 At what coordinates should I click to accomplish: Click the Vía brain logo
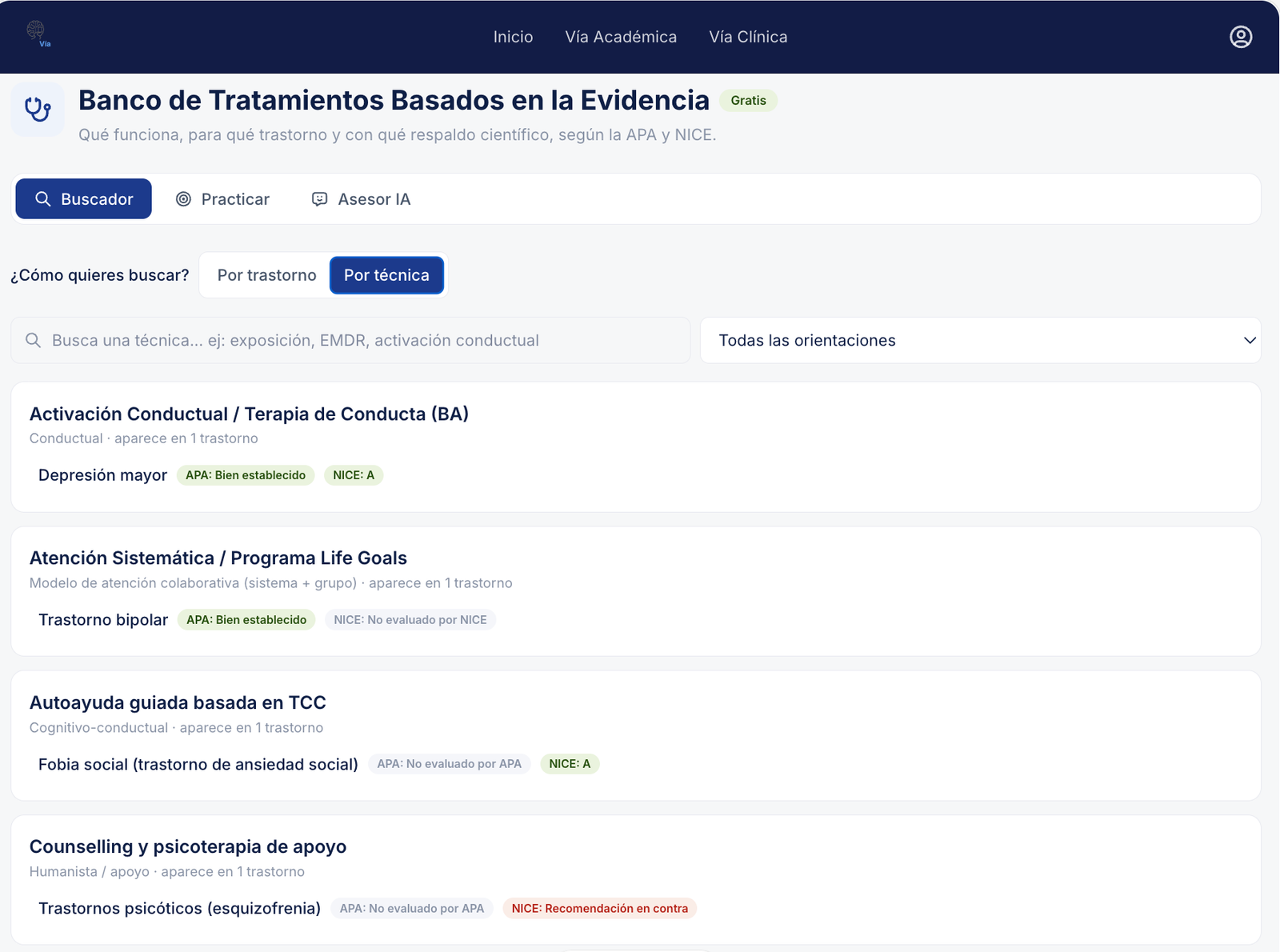click(38, 35)
